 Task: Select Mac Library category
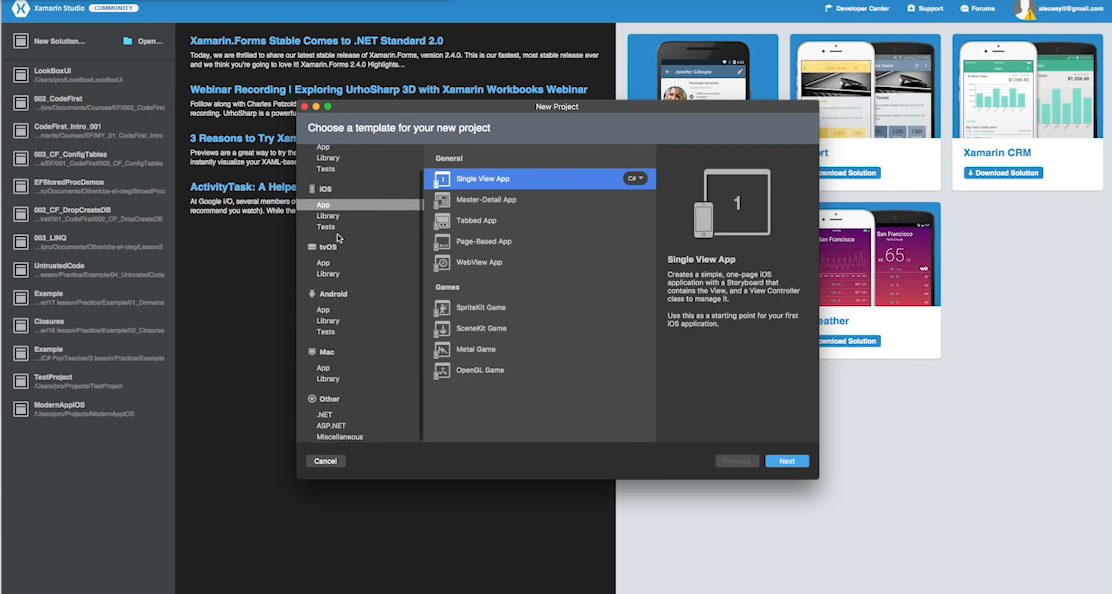[328, 379]
